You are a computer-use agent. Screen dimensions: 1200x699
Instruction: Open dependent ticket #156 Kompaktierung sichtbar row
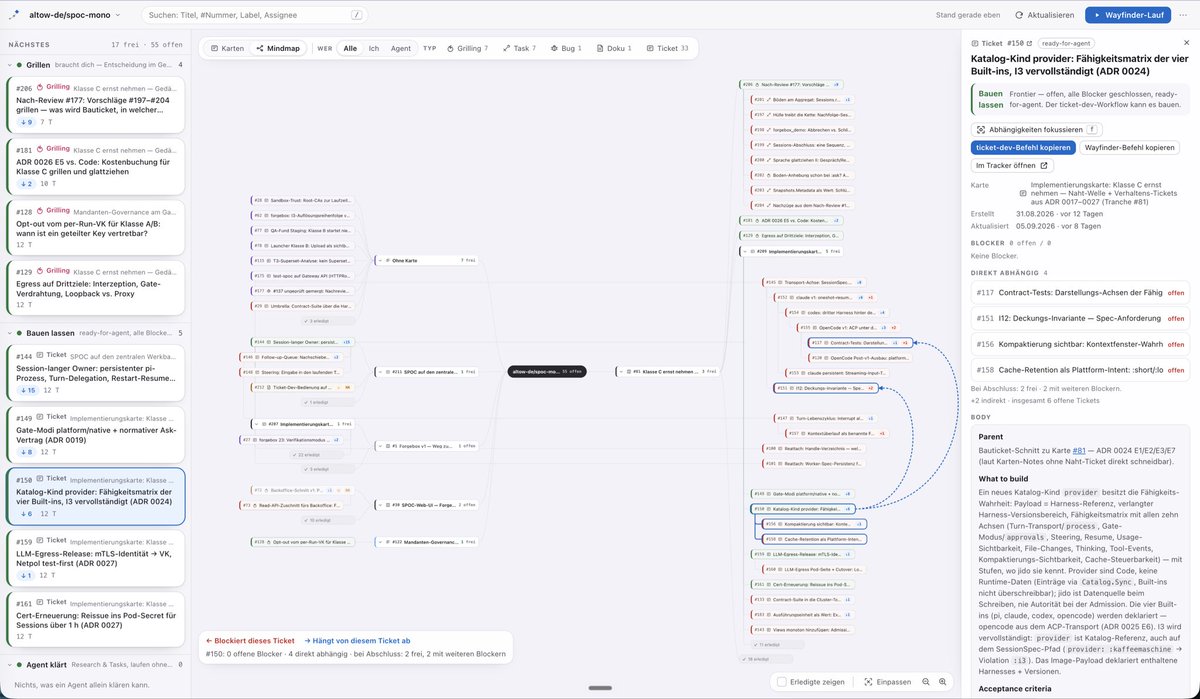coord(1080,344)
